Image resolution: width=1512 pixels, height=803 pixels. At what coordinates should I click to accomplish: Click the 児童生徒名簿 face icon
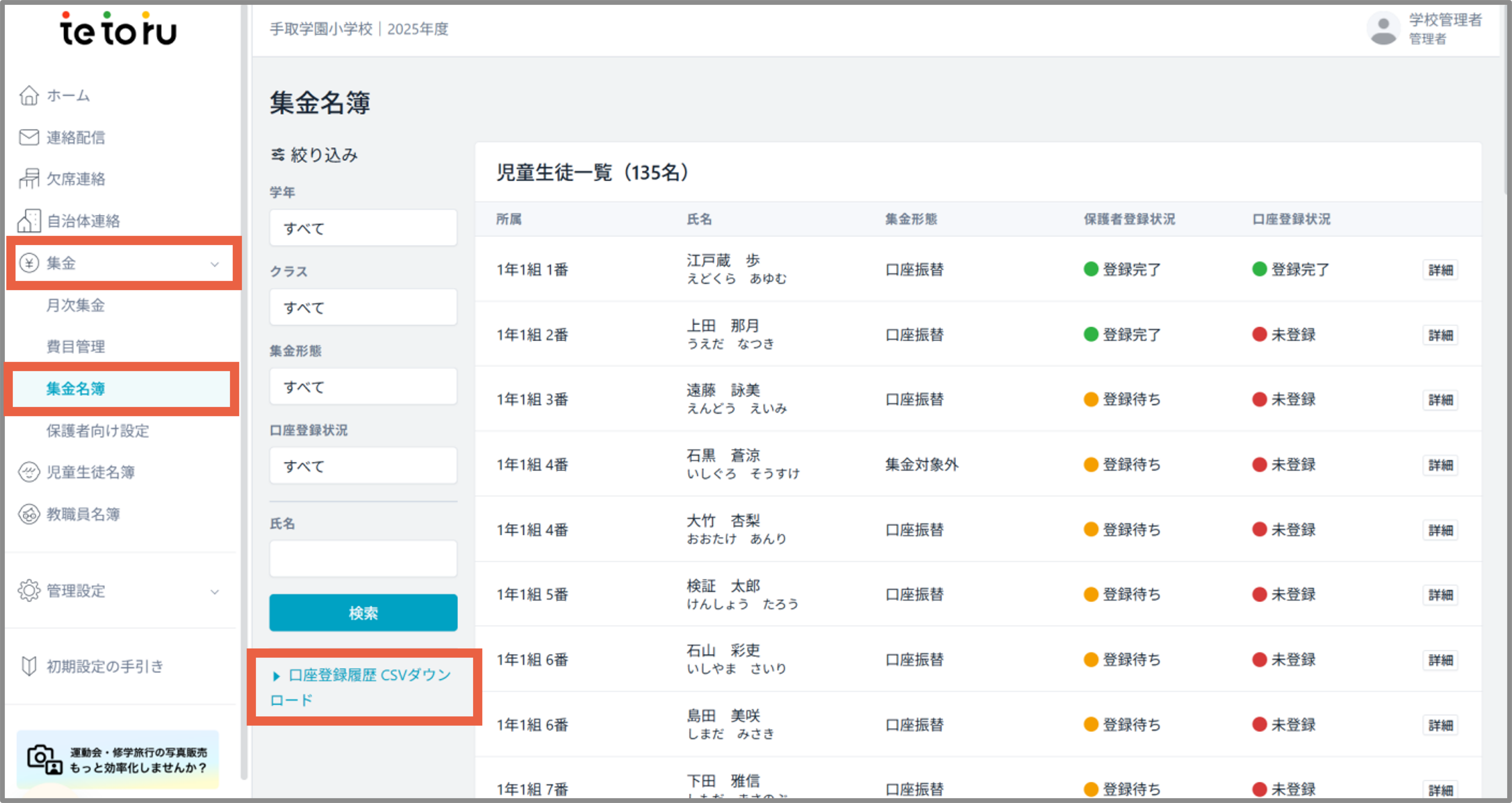[x=29, y=472]
